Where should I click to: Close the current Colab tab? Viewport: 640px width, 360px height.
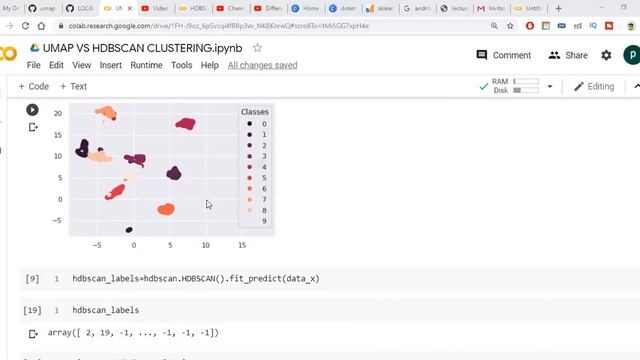click(x=130, y=8)
